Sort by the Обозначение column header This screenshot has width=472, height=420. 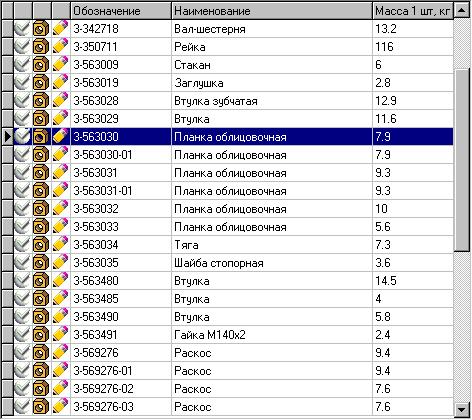[121, 11]
